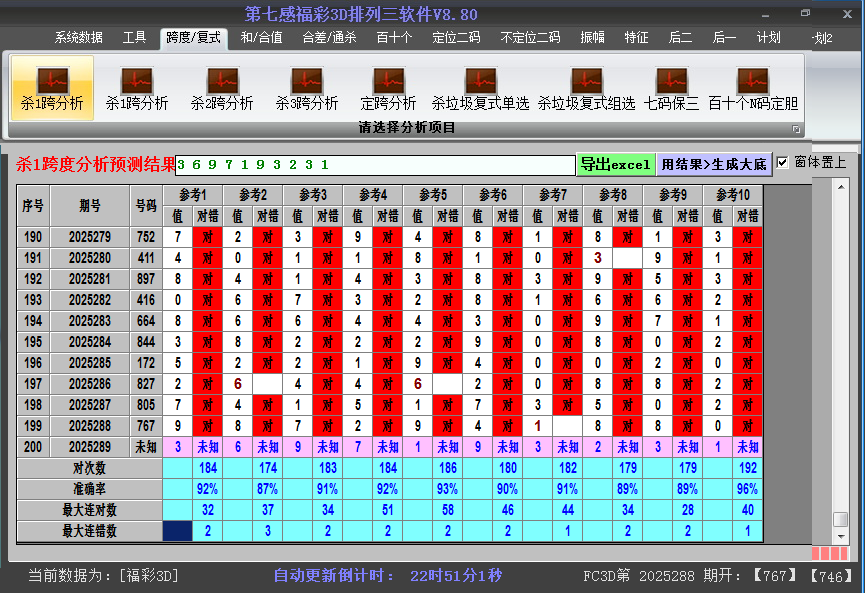Select the 七码保3 tool
The width and height of the screenshot is (865, 593).
click(672, 88)
